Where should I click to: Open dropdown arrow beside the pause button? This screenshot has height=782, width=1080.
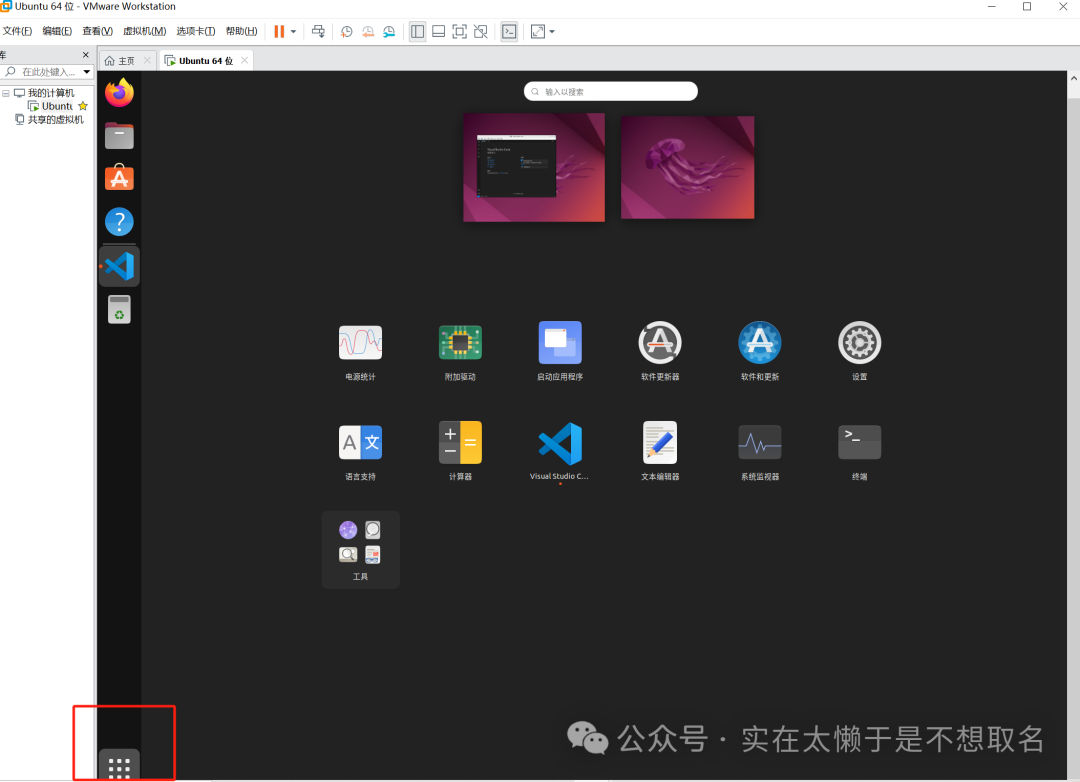coord(293,32)
